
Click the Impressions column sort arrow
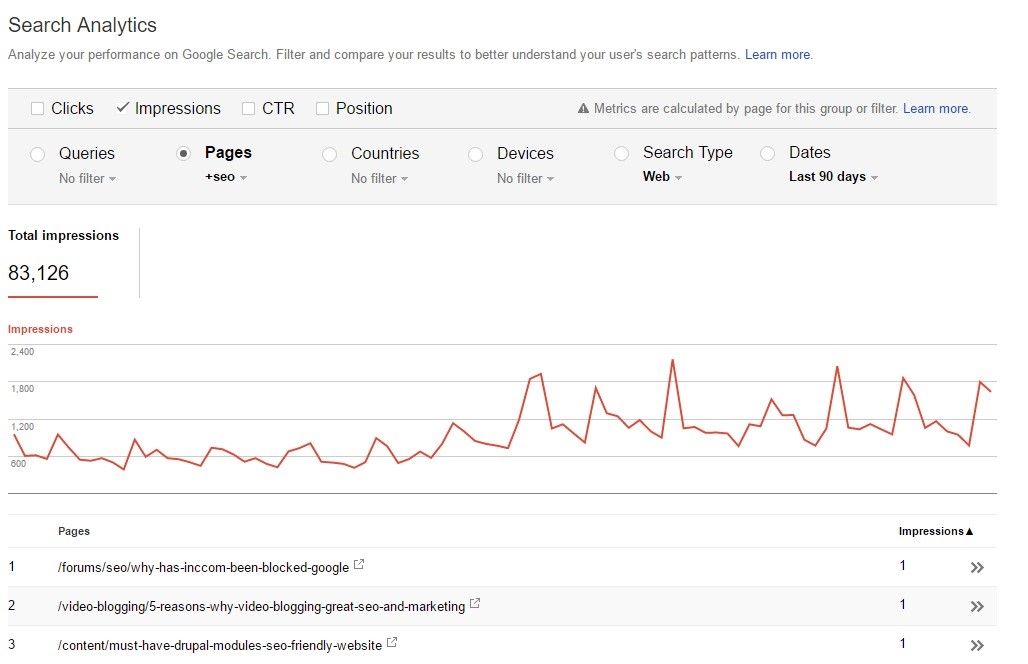(970, 532)
